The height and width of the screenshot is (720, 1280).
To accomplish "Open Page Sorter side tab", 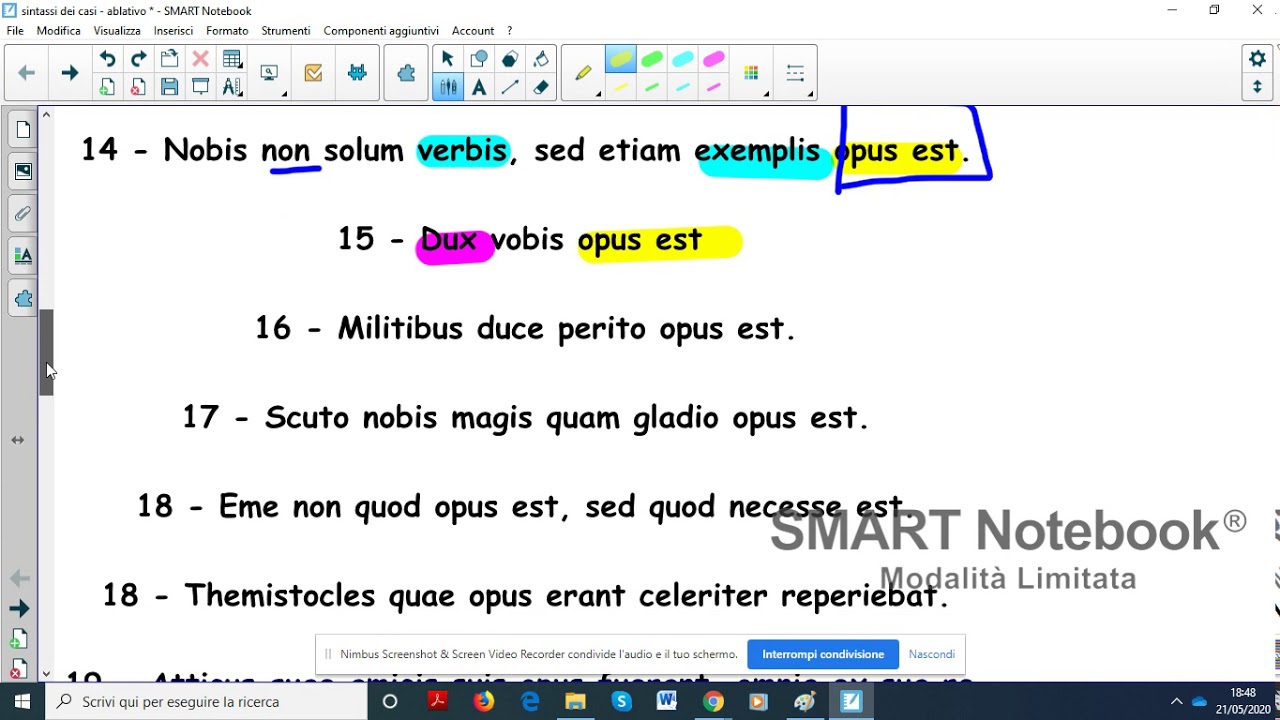I will tap(23, 130).
